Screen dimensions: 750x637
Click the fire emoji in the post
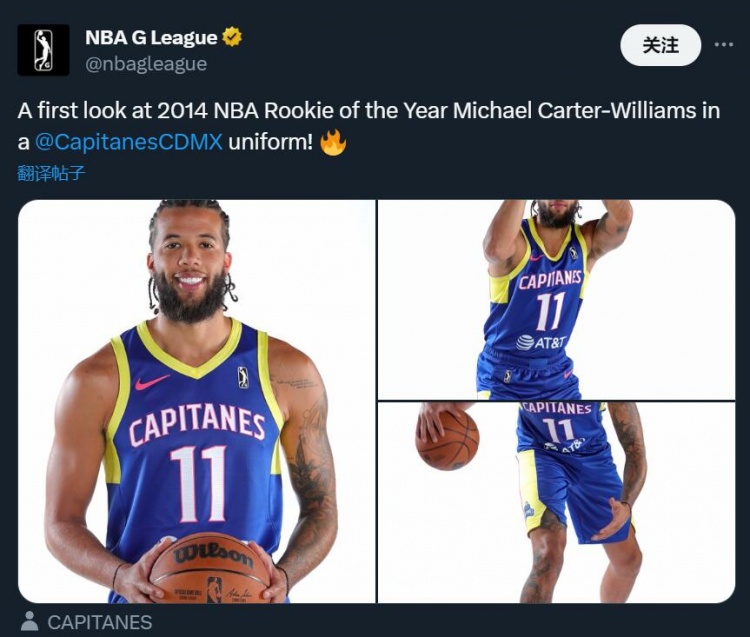(x=333, y=142)
